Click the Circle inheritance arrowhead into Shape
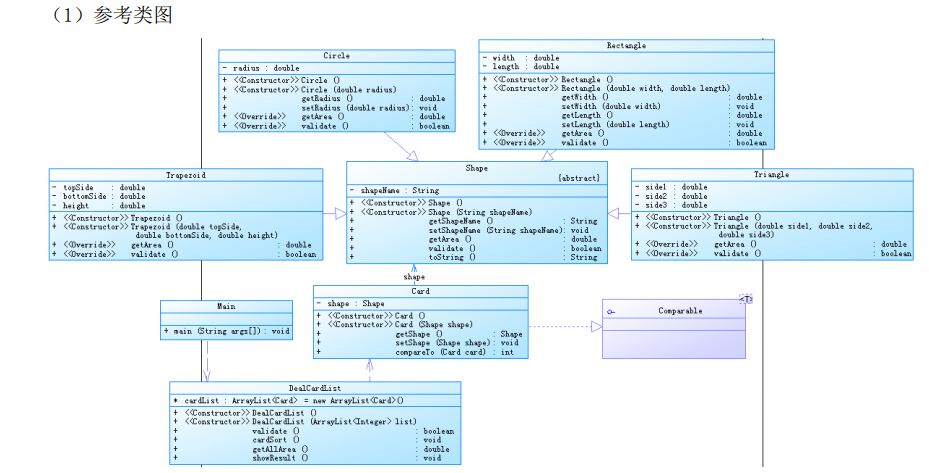This screenshot has width=929, height=473. click(413, 156)
